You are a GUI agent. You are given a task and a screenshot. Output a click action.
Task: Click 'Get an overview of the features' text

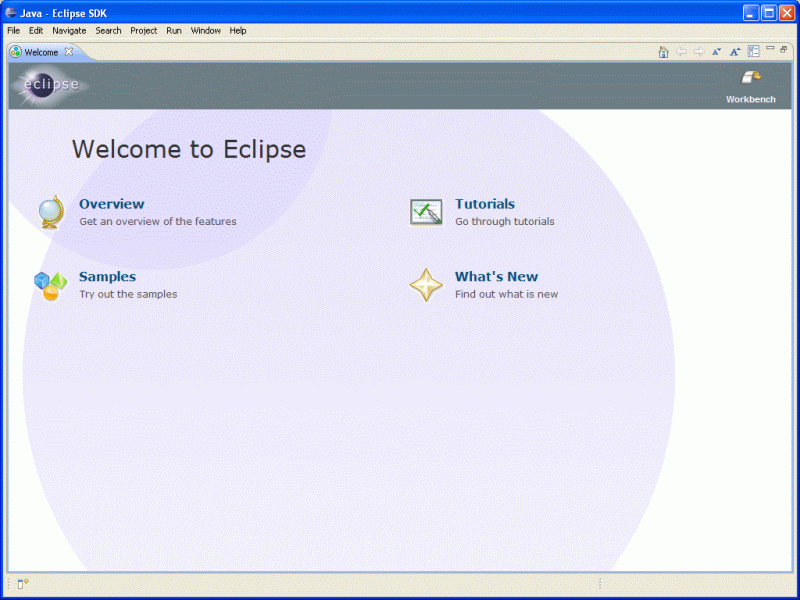[158, 221]
